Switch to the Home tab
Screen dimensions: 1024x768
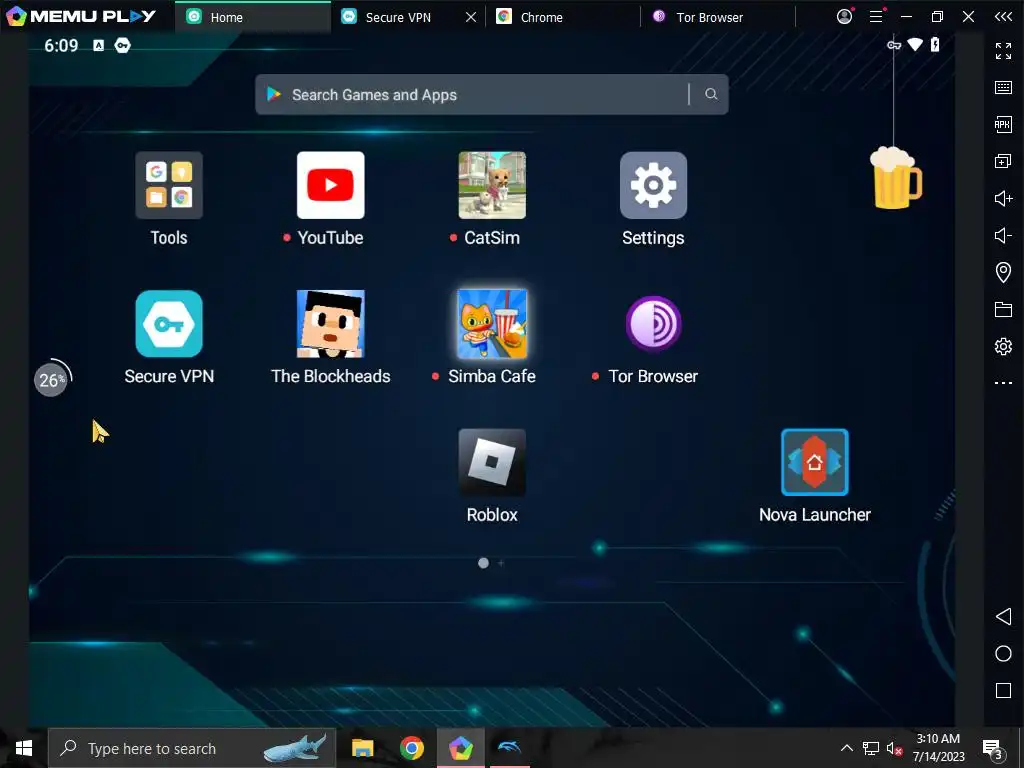253,17
